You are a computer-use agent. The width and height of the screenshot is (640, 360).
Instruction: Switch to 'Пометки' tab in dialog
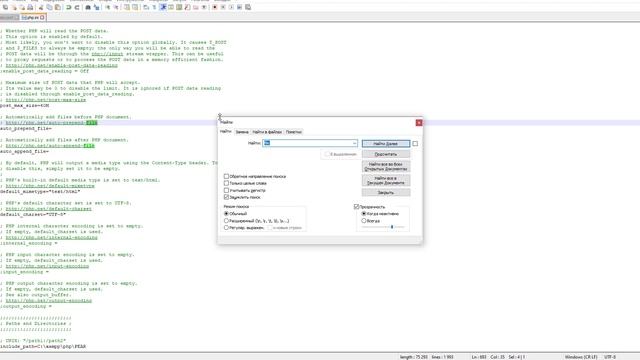(x=293, y=132)
